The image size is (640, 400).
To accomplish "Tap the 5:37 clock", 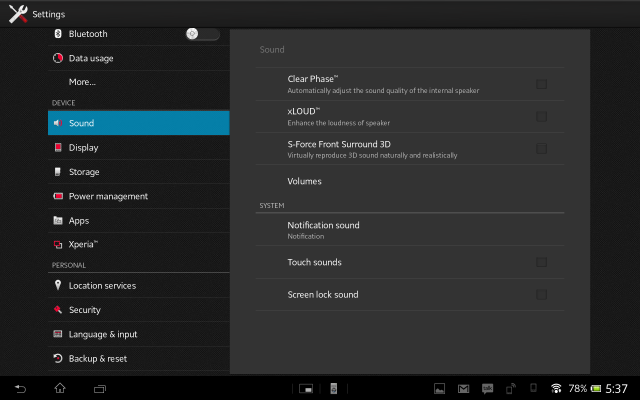I will pyautogui.click(x=616, y=389).
